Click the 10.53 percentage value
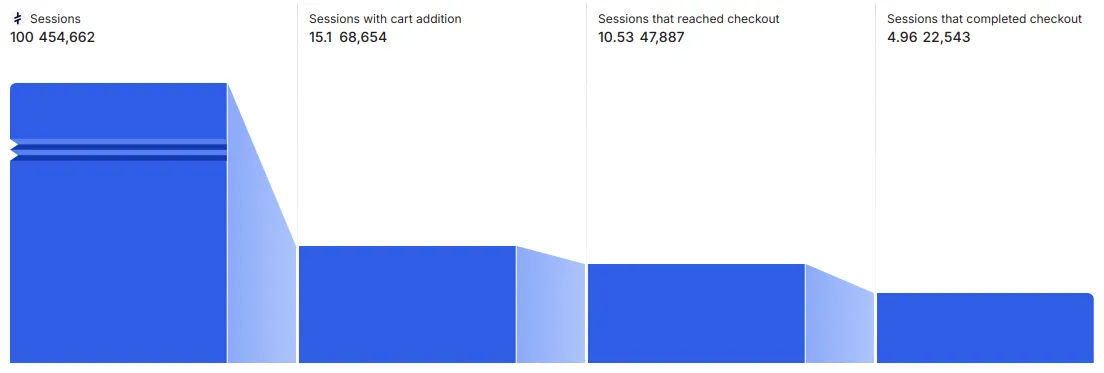This screenshot has height=373, width=1104. 615,37
